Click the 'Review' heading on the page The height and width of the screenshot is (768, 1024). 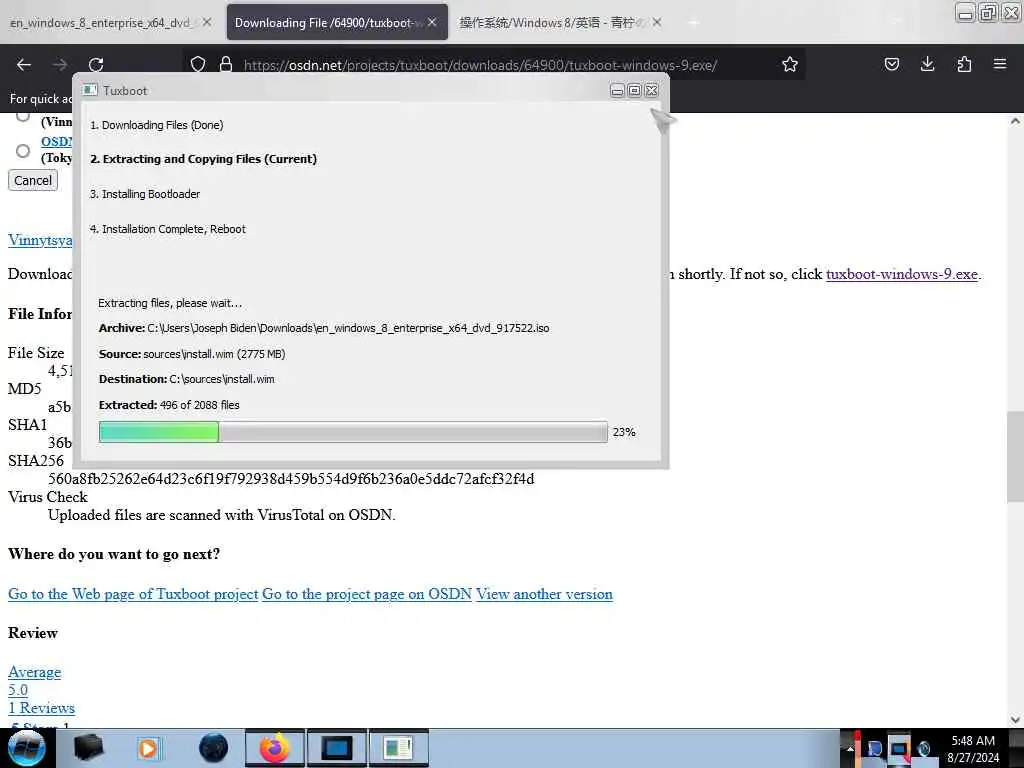click(33, 633)
